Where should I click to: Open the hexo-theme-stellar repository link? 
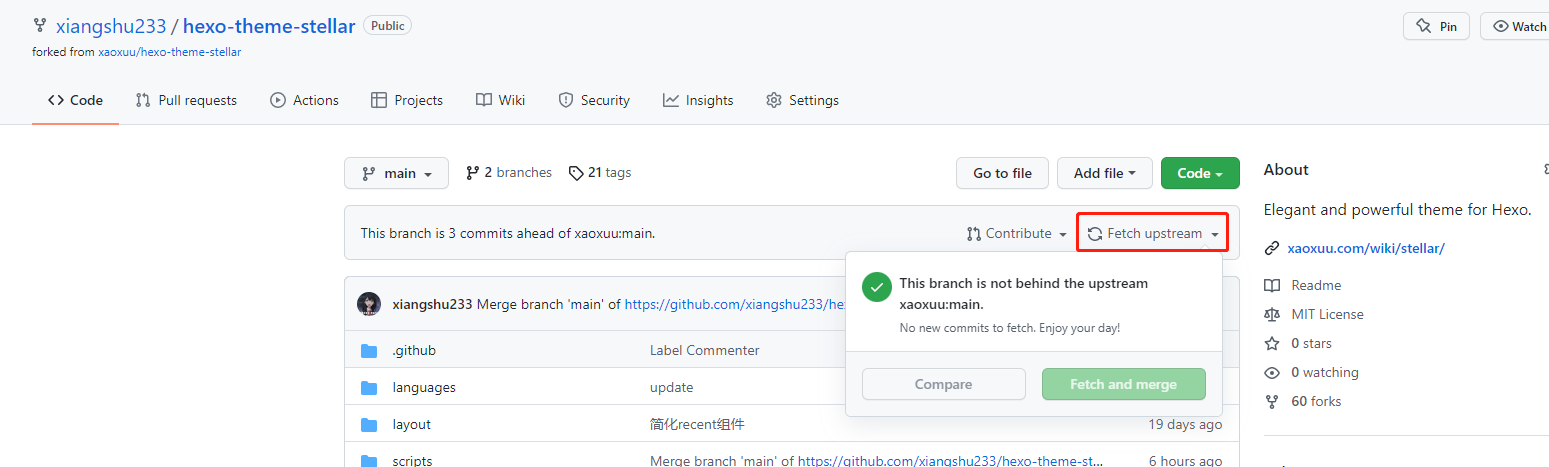269,27
